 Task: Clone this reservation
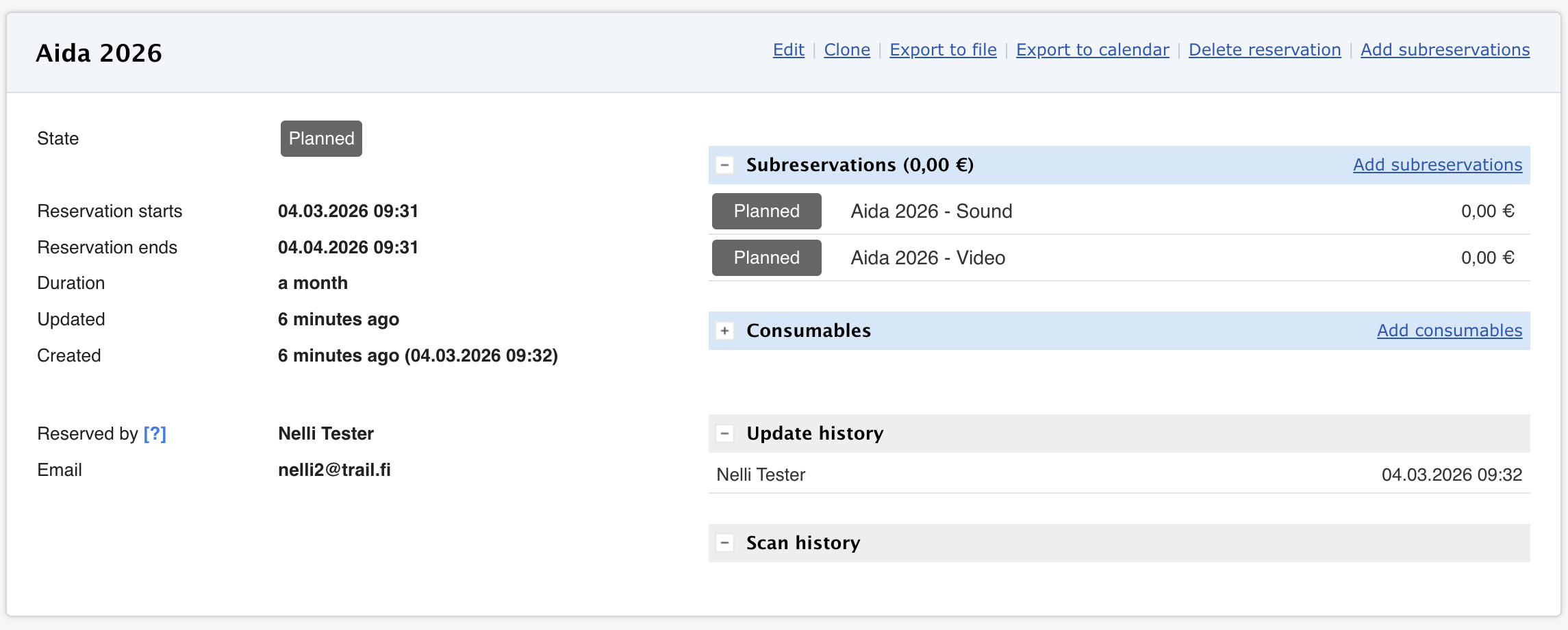point(847,50)
